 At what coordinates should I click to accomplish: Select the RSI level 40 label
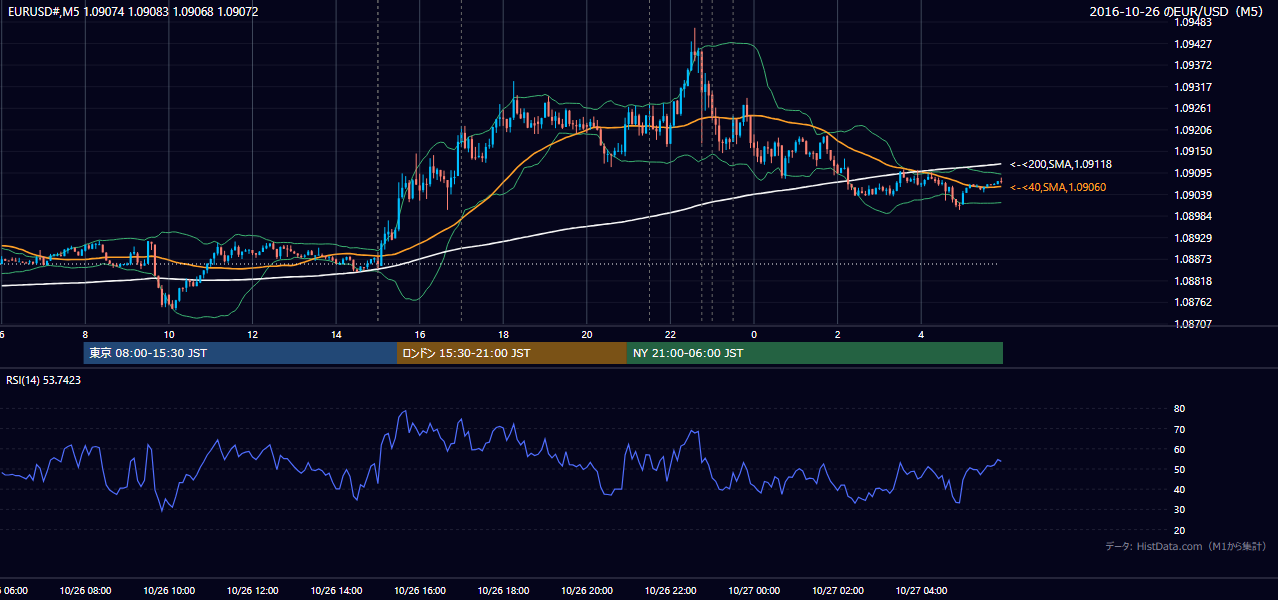click(x=1180, y=489)
